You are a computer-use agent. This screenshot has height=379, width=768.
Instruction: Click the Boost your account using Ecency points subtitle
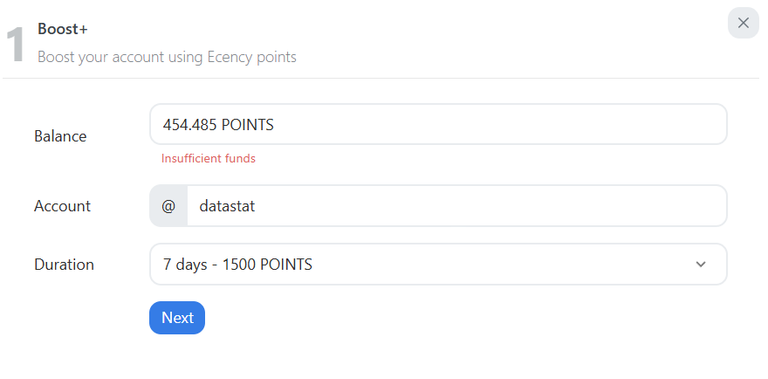tap(167, 57)
